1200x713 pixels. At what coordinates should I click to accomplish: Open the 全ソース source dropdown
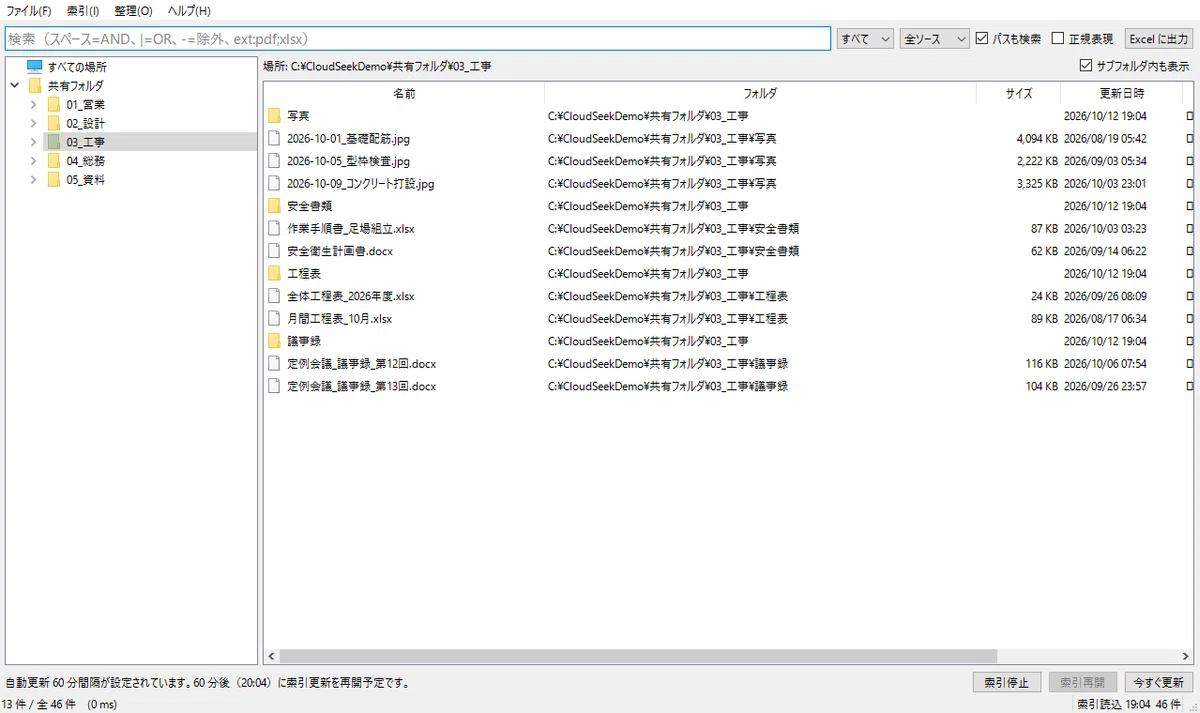pos(935,39)
